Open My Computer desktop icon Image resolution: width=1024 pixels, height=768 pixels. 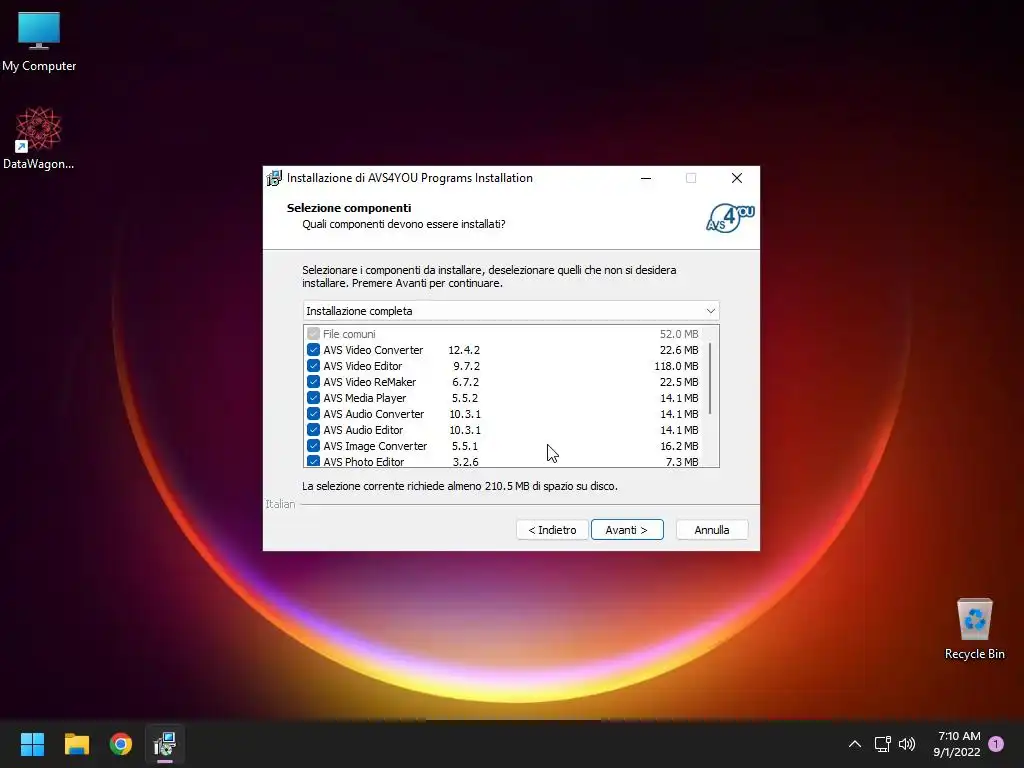(39, 40)
